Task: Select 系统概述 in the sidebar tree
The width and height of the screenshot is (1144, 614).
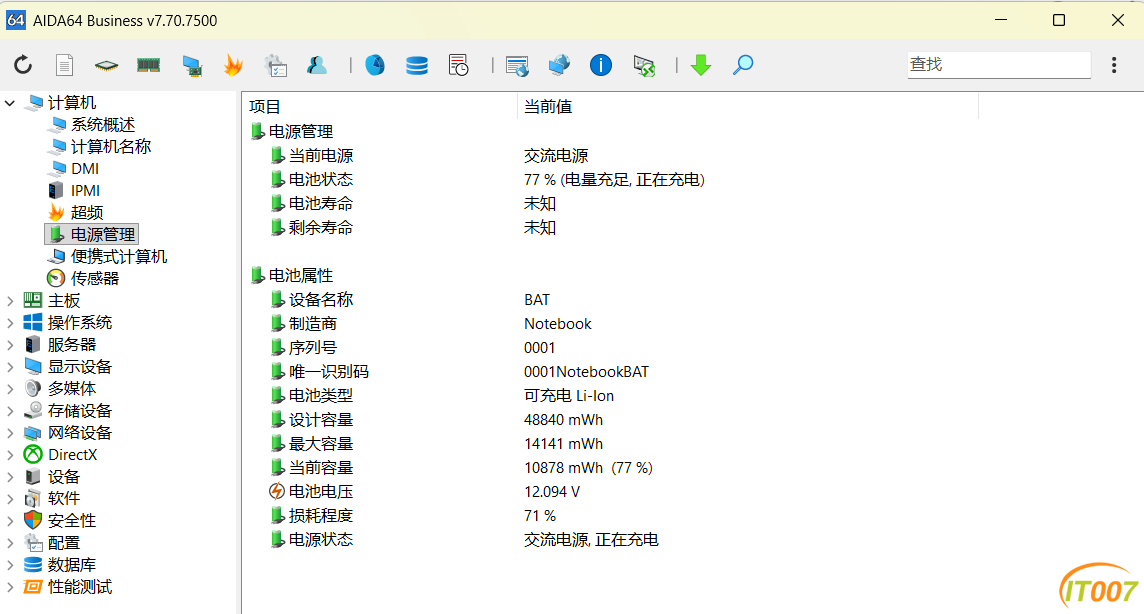Action: click(x=103, y=125)
